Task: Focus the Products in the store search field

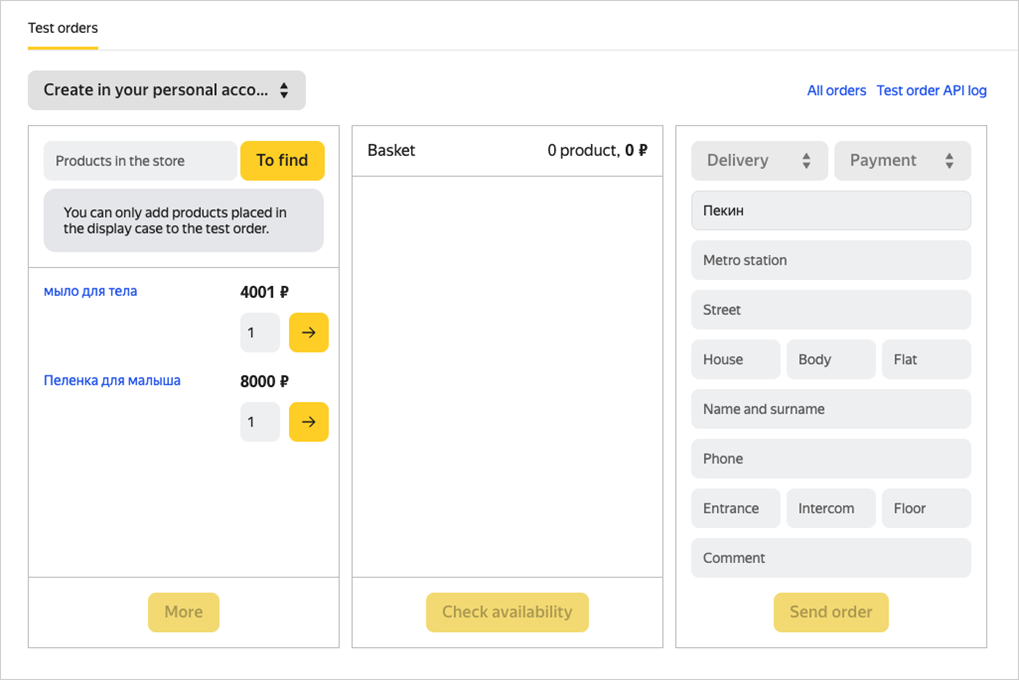Action: (x=140, y=161)
